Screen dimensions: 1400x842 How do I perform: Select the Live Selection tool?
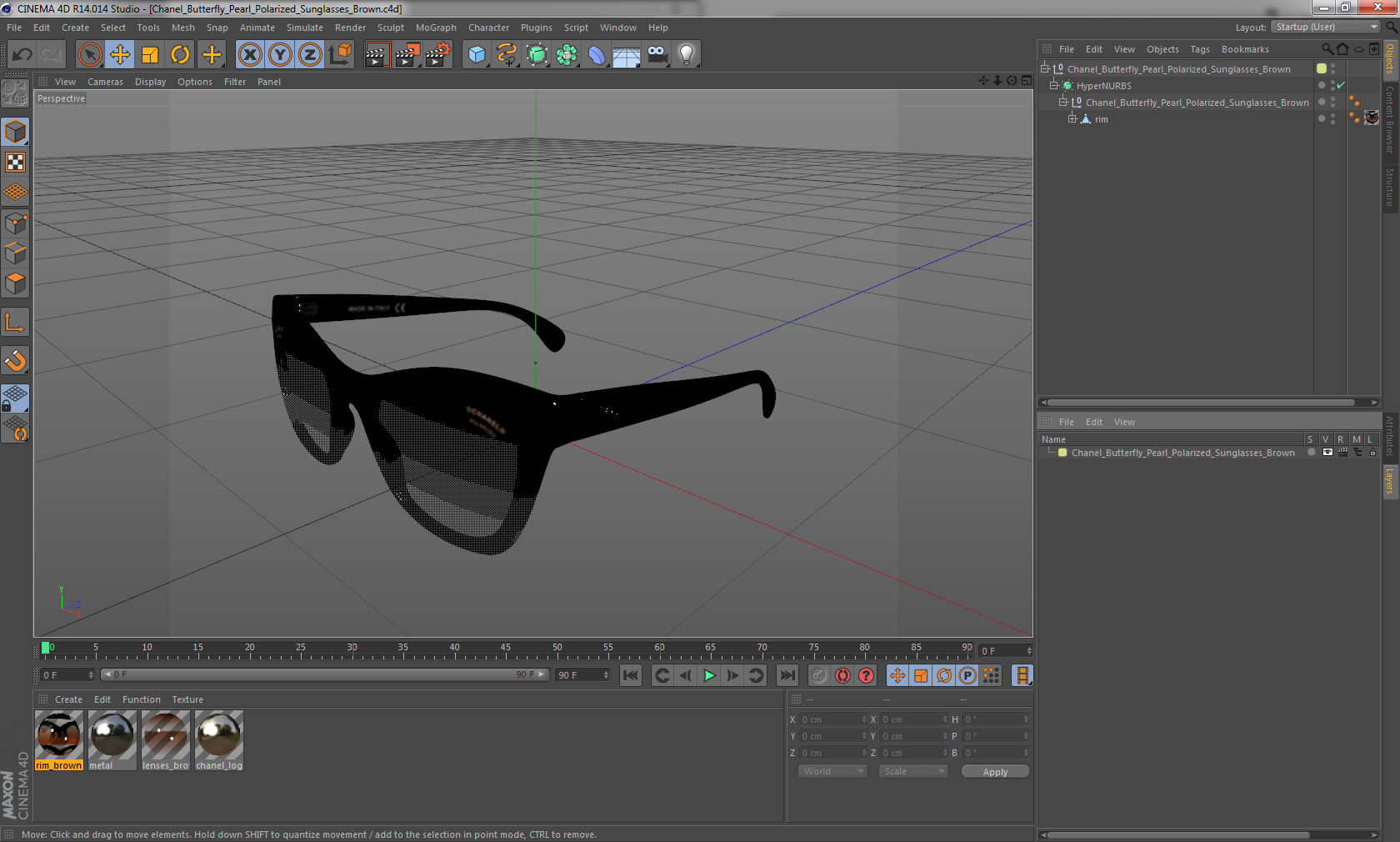point(89,55)
